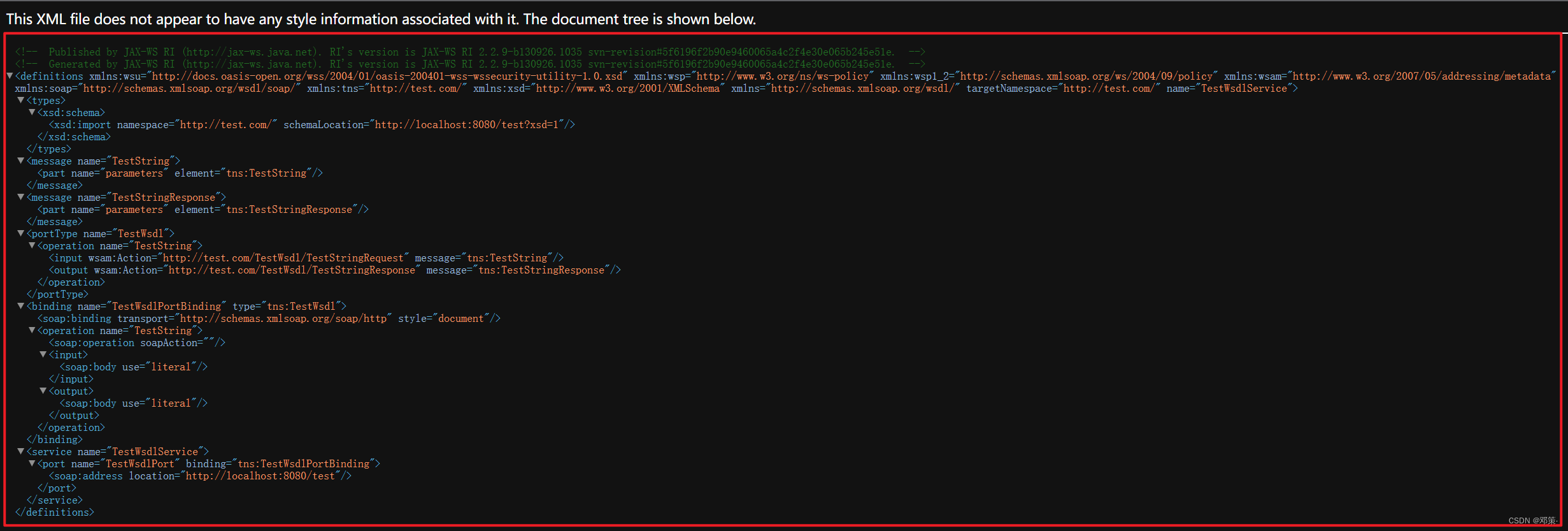Collapse the service name="TestWsdlService" node
1568x531 pixels.
point(20,451)
